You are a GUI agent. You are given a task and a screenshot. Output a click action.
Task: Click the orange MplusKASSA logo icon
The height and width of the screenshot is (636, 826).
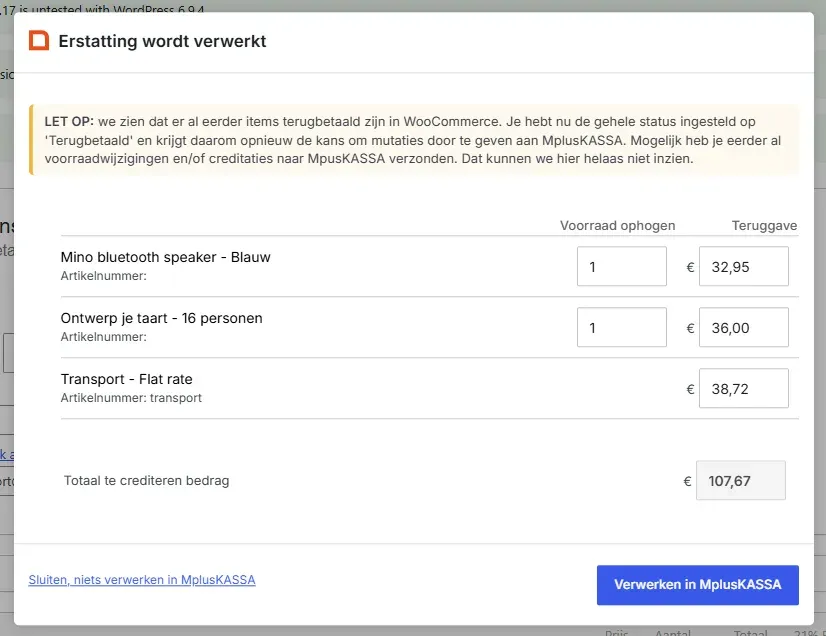(39, 41)
